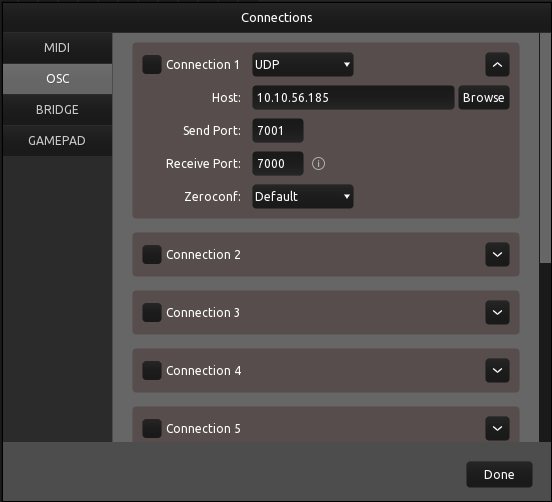
Task: Collapse Connection 1 with the up chevron
Action: point(497,64)
